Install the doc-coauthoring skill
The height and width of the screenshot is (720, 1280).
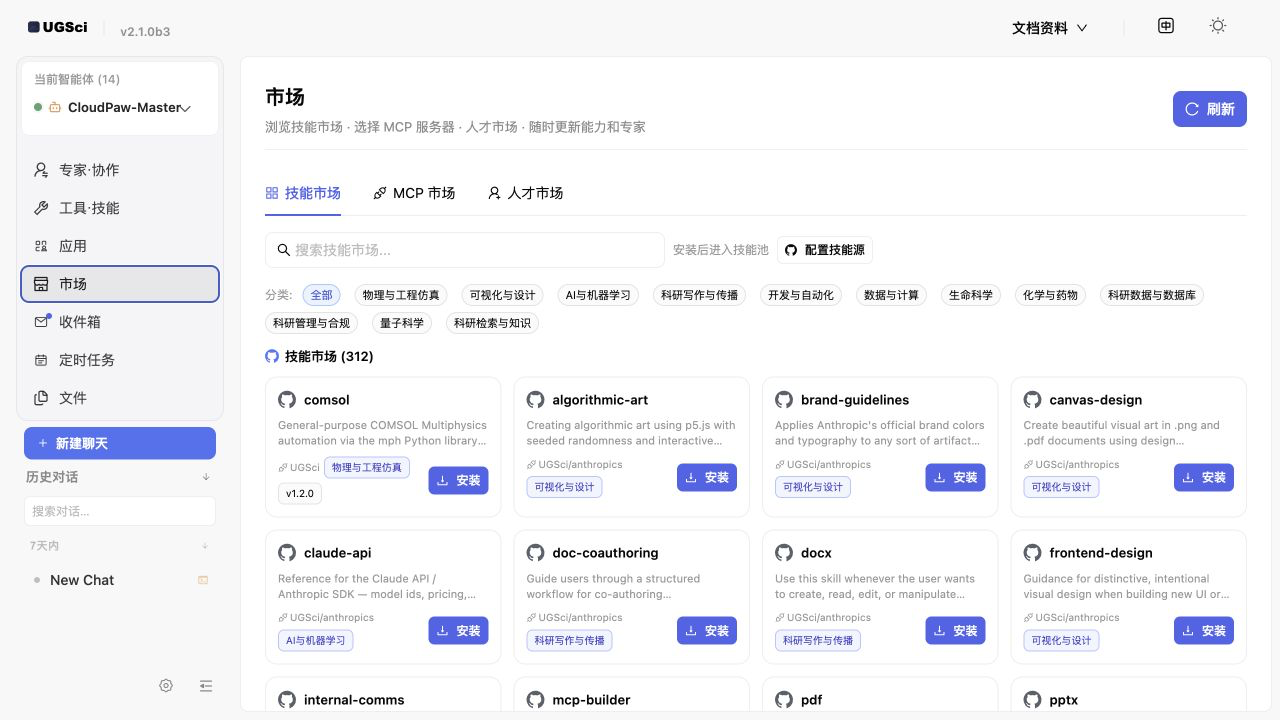pos(707,631)
